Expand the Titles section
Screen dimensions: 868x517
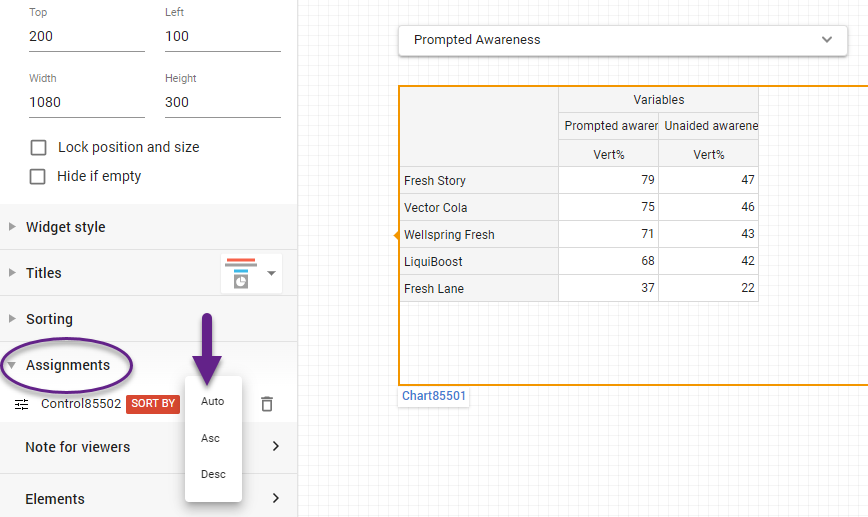tap(44, 273)
